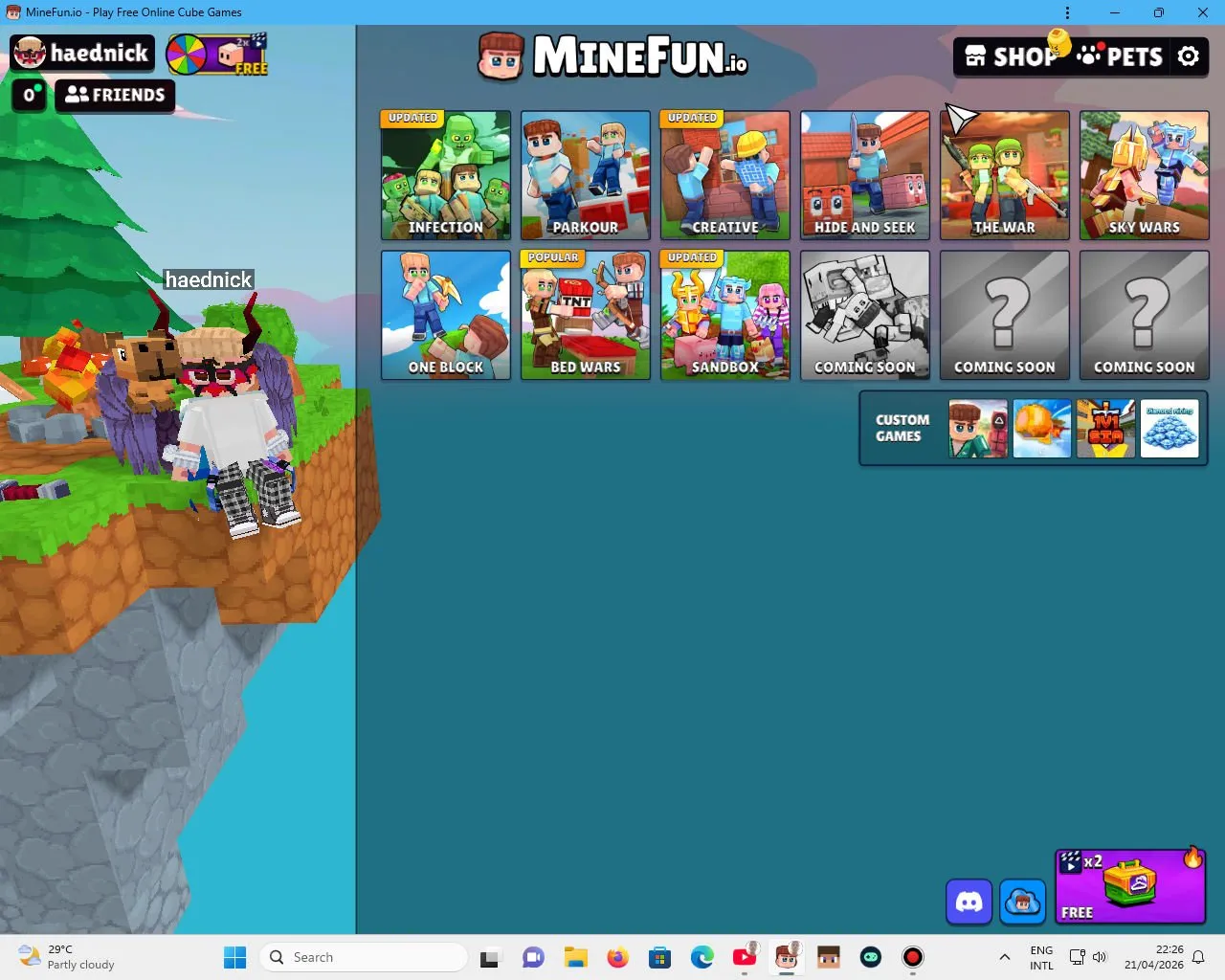Open Task View on the taskbar

491,957
